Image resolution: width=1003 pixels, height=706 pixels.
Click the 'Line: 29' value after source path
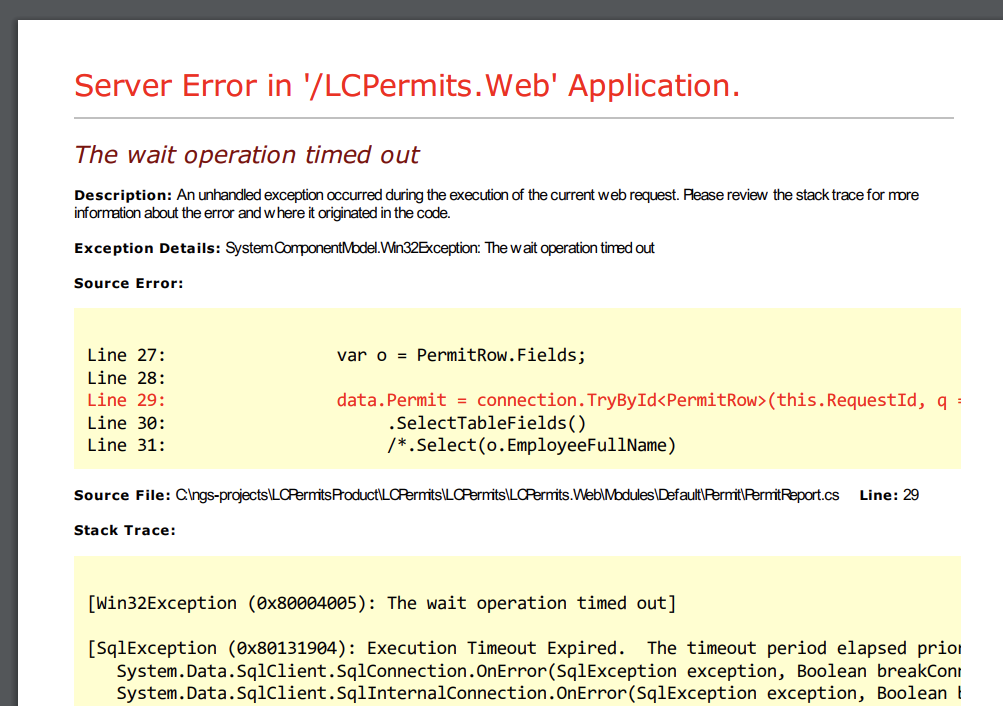coord(889,495)
